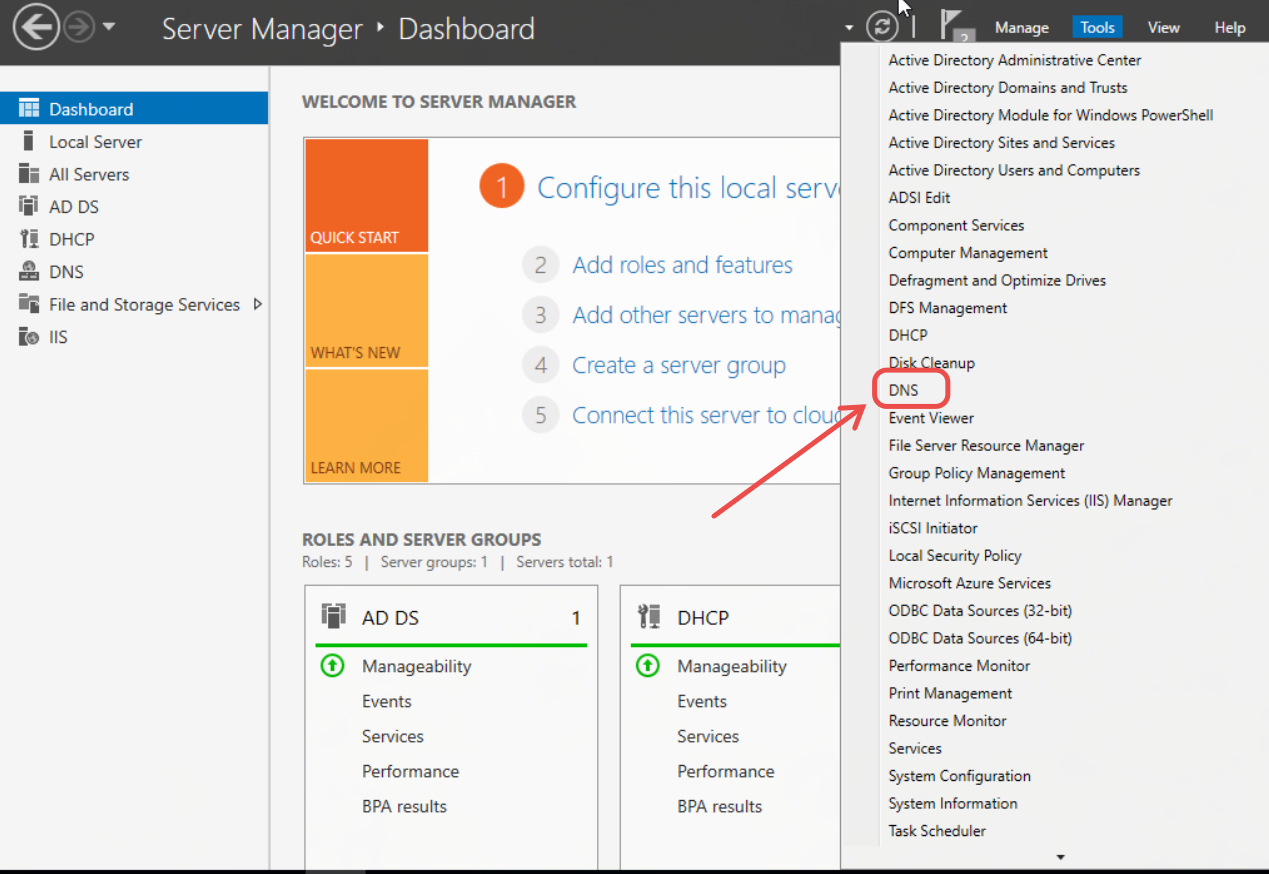This screenshot has height=874, width=1269.
Task: Select DNS from the Tools menu
Action: click(x=904, y=390)
